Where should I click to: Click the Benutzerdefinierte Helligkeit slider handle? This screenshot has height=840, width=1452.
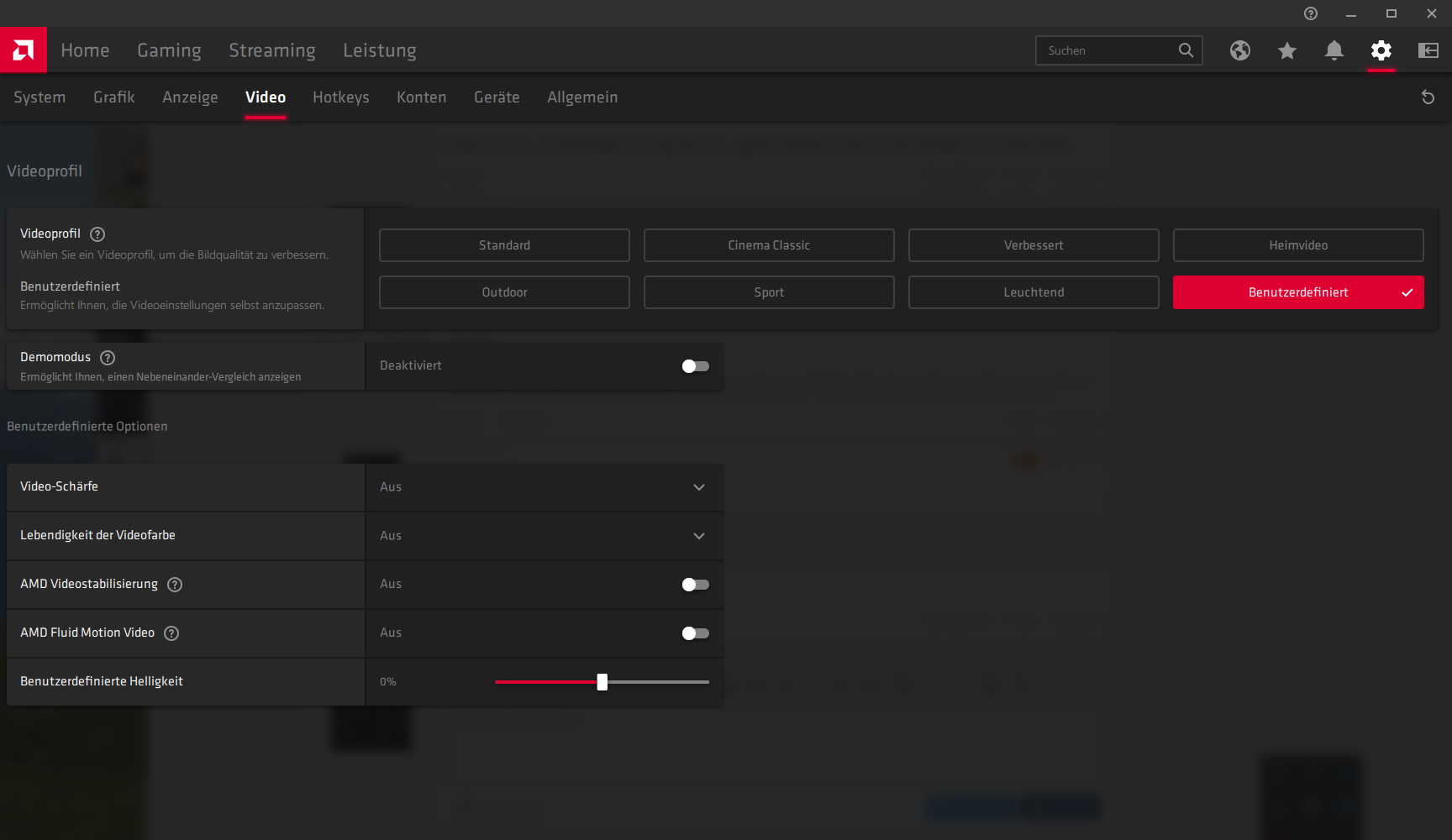coord(602,682)
